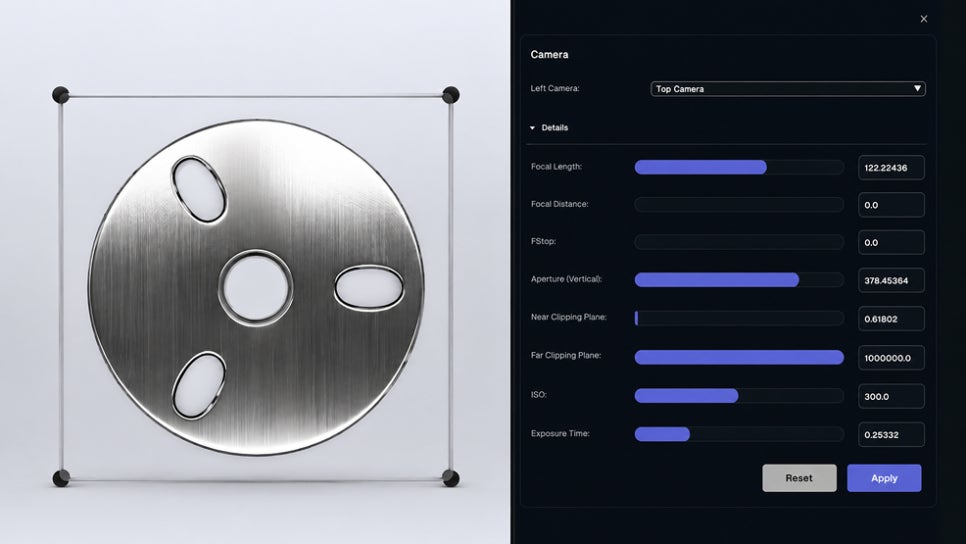The height and width of the screenshot is (544, 966).
Task: Adjust the Focal Length slider
Action: click(x=739, y=167)
